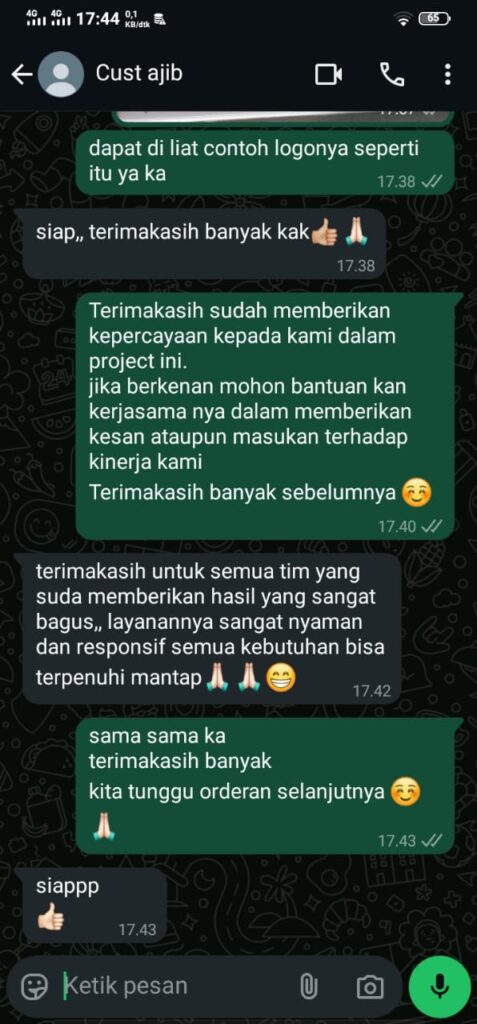Viewport: 477px width, 1024px height.
Task: Open Cust ajib profile picture
Action: [x=61, y=74]
